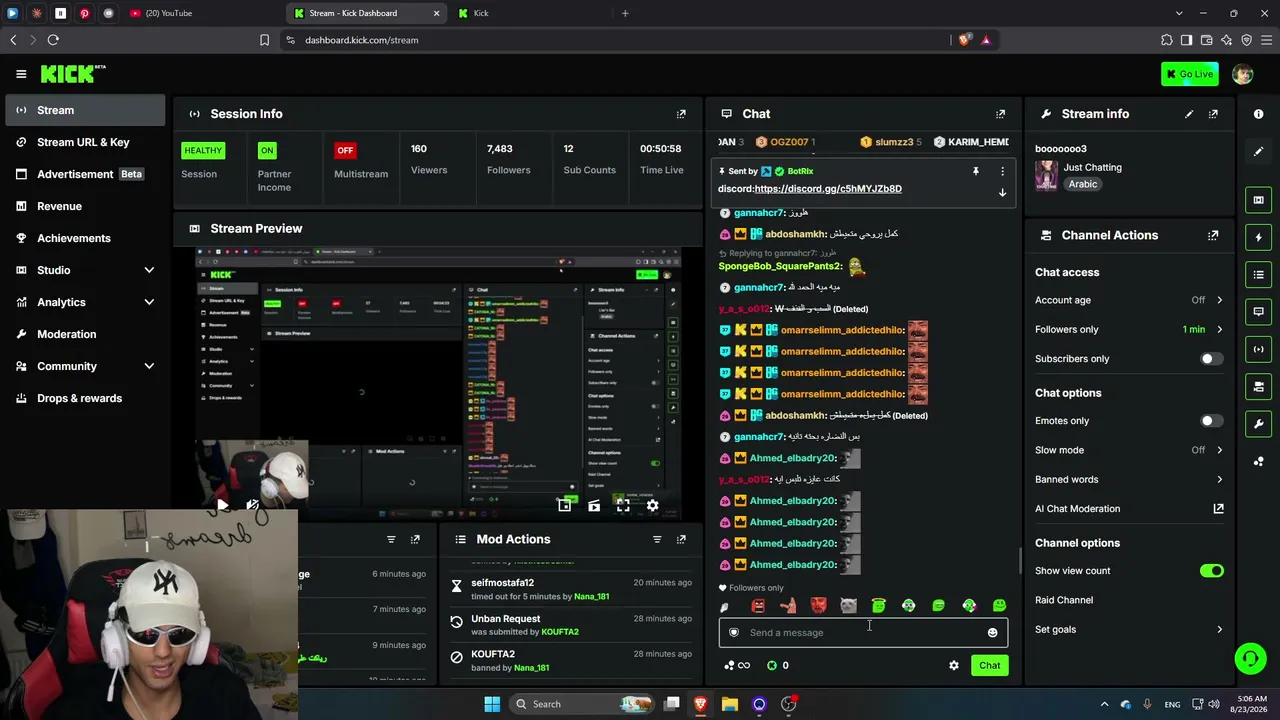This screenshot has width=1280, height=720.
Task: Open Followers only duration chevron
Action: tap(1219, 329)
